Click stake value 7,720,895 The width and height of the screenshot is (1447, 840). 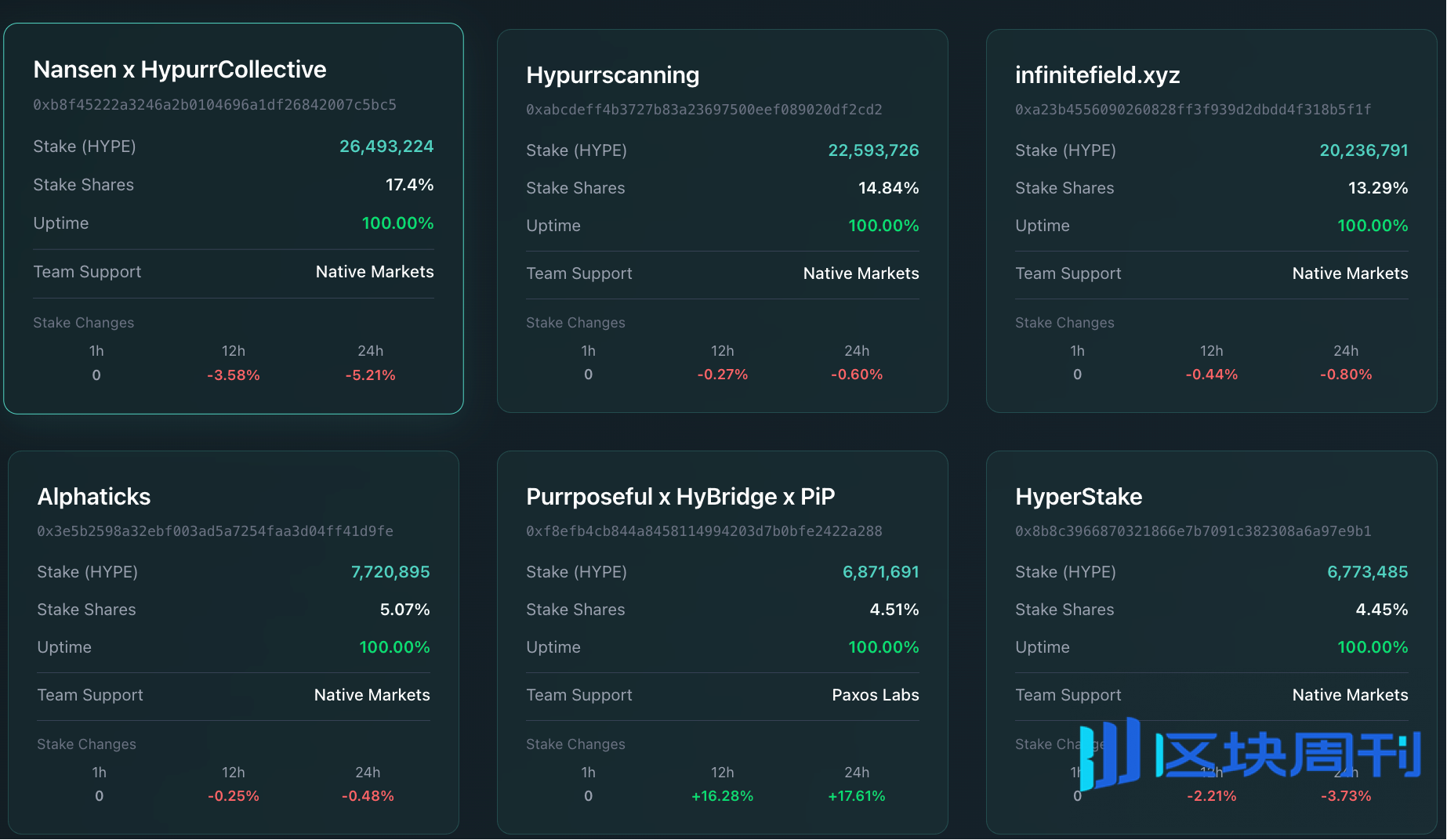tap(390, 572)
